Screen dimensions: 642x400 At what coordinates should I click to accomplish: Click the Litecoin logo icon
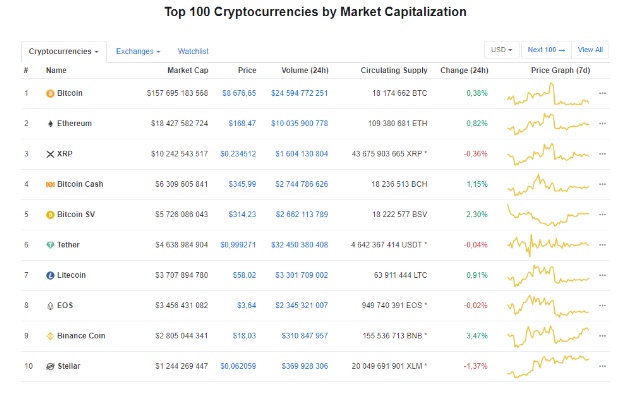pyautogui.click(x=50, y=276)
